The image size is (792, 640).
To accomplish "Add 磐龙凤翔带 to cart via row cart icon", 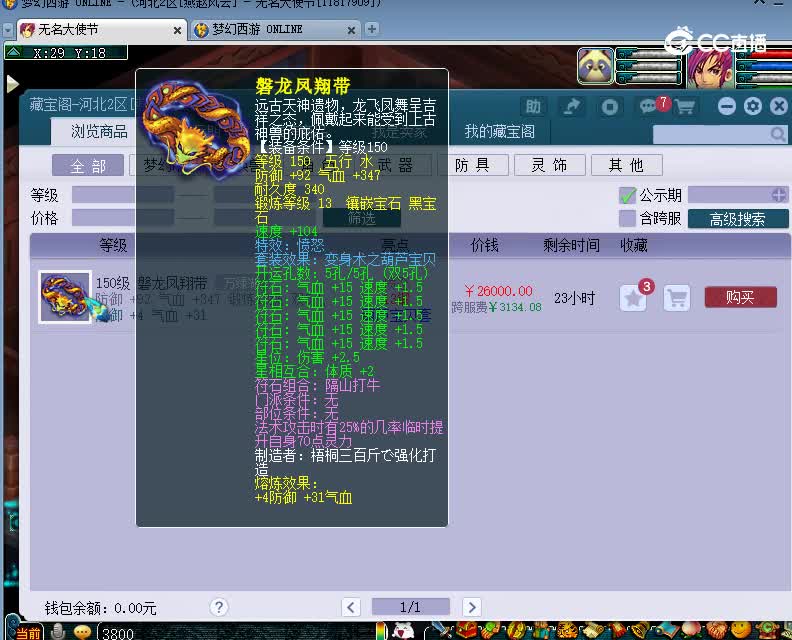I will pos(677,298).
